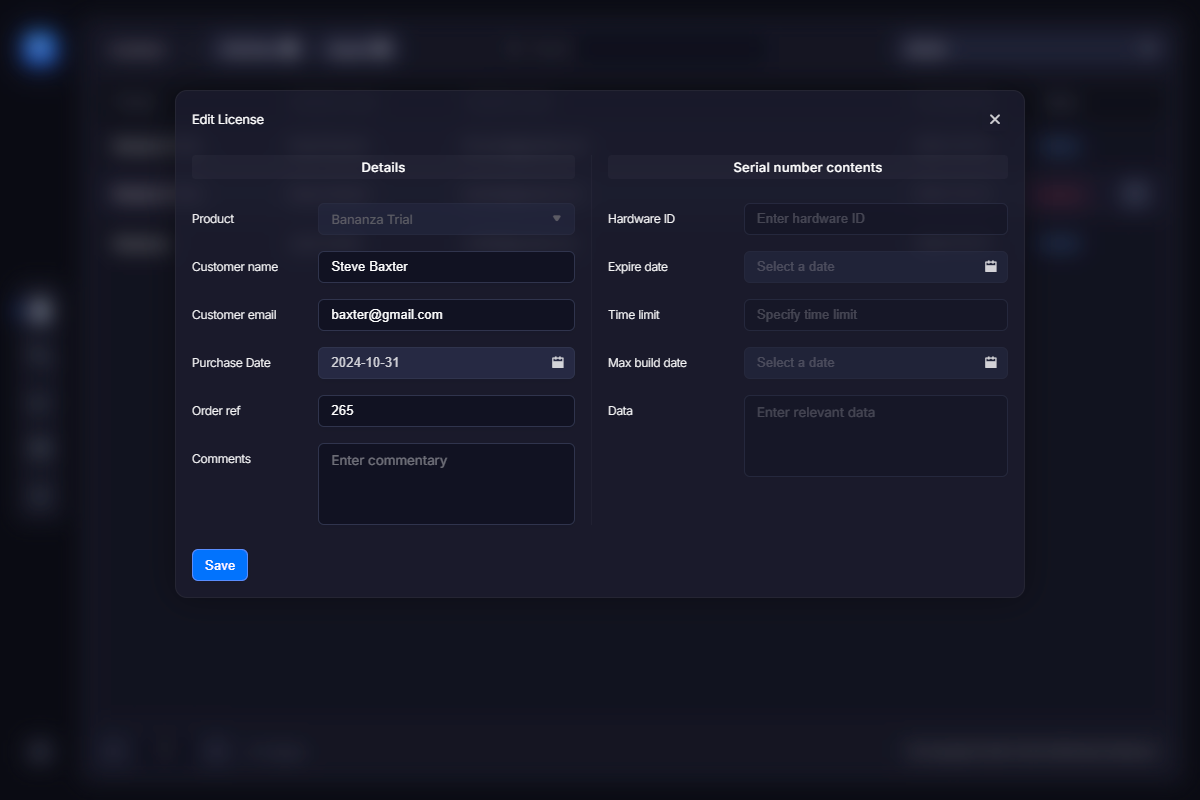Click the Order ref field
Image resolution: width=1200 pixels, height=800 pixels.
pyautogui.click(x=446, y=411)
